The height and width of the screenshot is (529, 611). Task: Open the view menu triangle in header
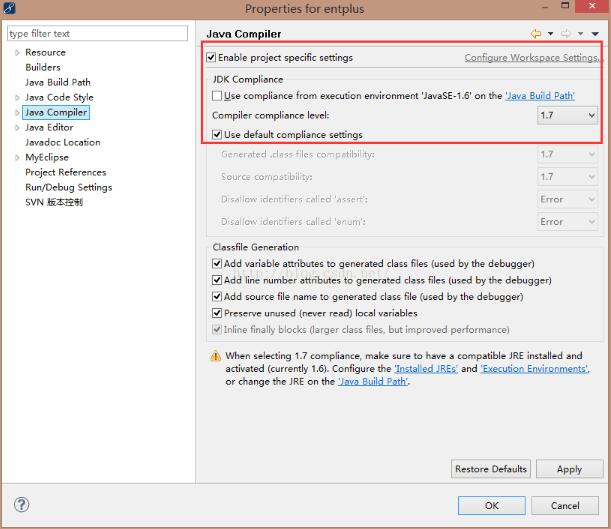595,34
